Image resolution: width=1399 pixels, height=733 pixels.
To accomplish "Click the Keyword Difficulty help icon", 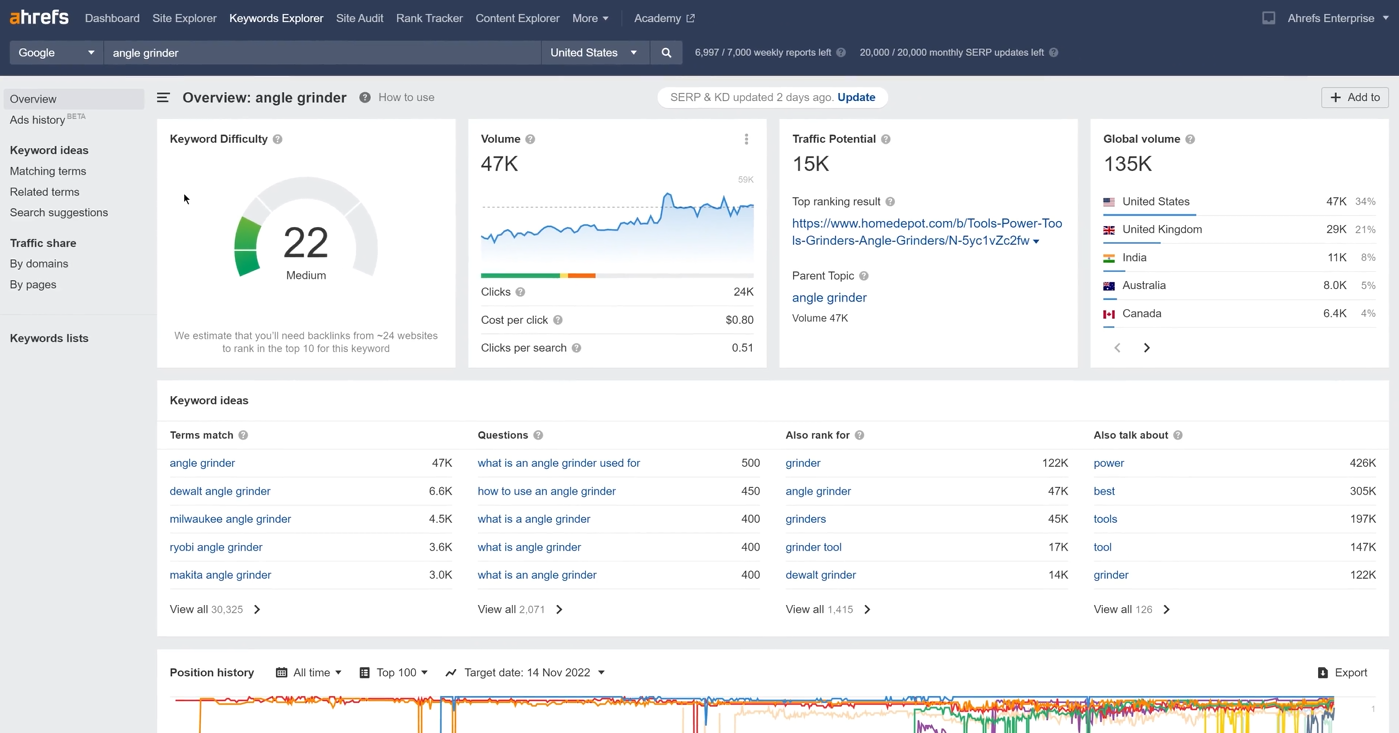I will pyautogui.click(x=278, y=140).
